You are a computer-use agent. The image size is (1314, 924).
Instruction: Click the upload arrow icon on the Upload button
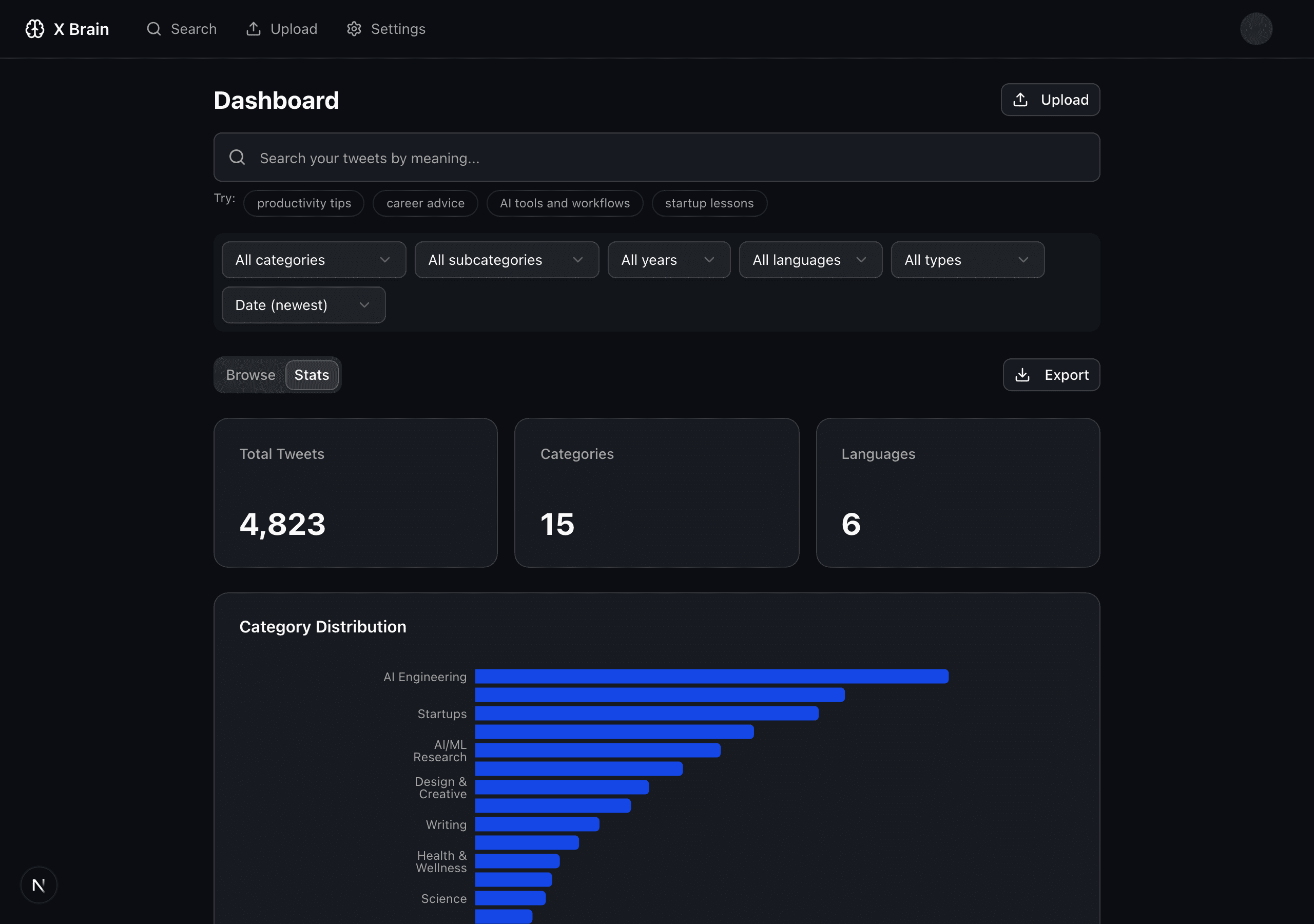[1021, 99]
